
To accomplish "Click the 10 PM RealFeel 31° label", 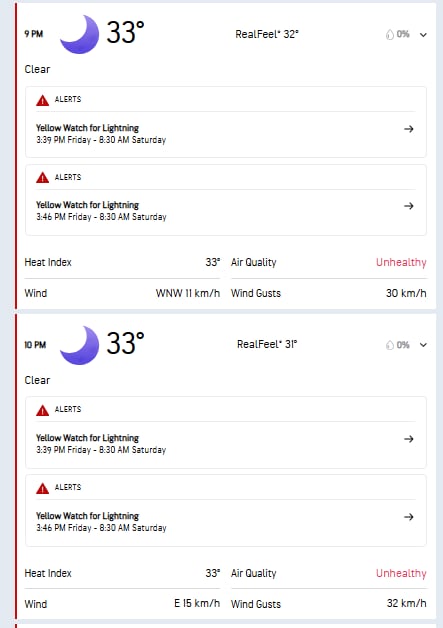I will click(x=267, y=344).
